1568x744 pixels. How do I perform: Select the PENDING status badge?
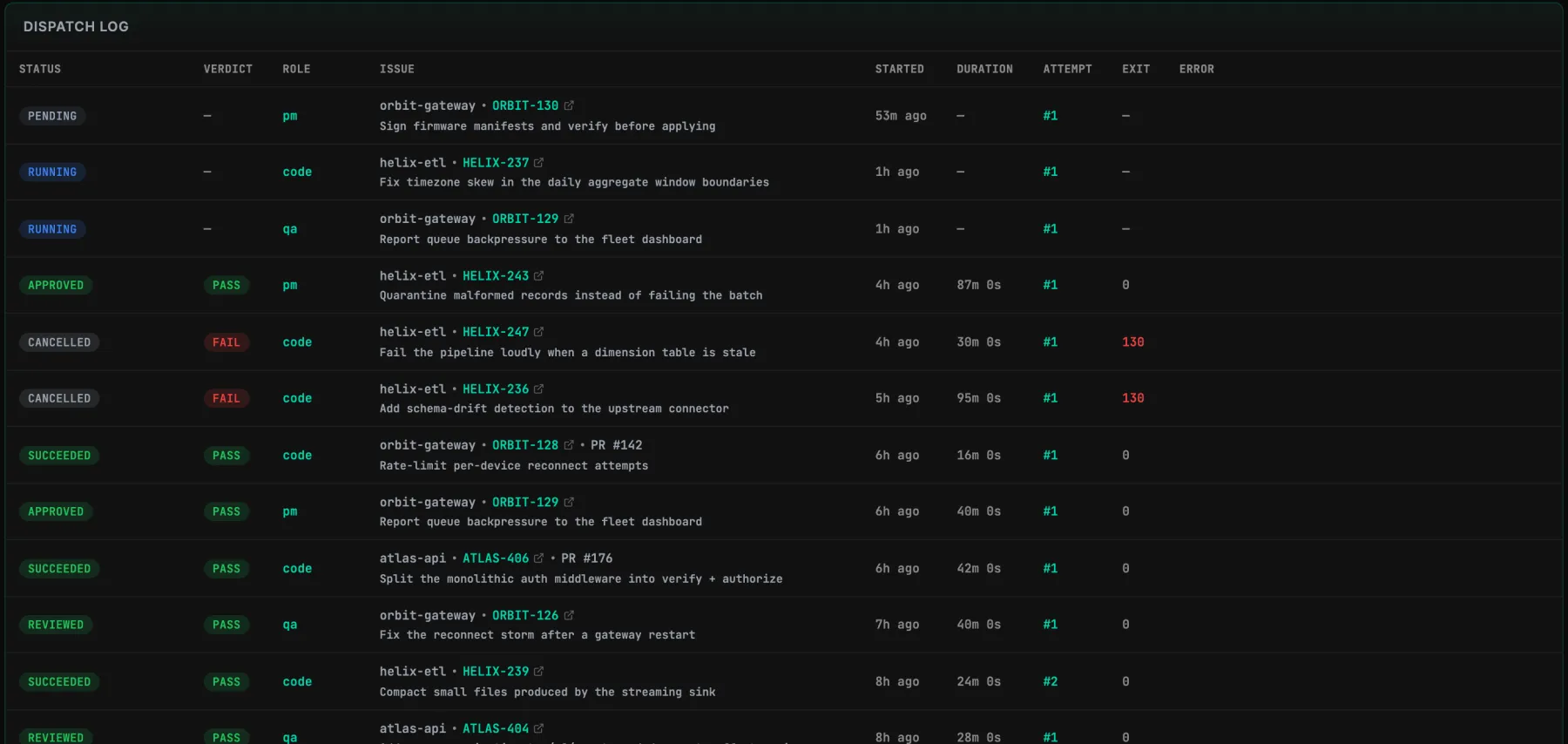pyautogui.click(x=52, y=116)
